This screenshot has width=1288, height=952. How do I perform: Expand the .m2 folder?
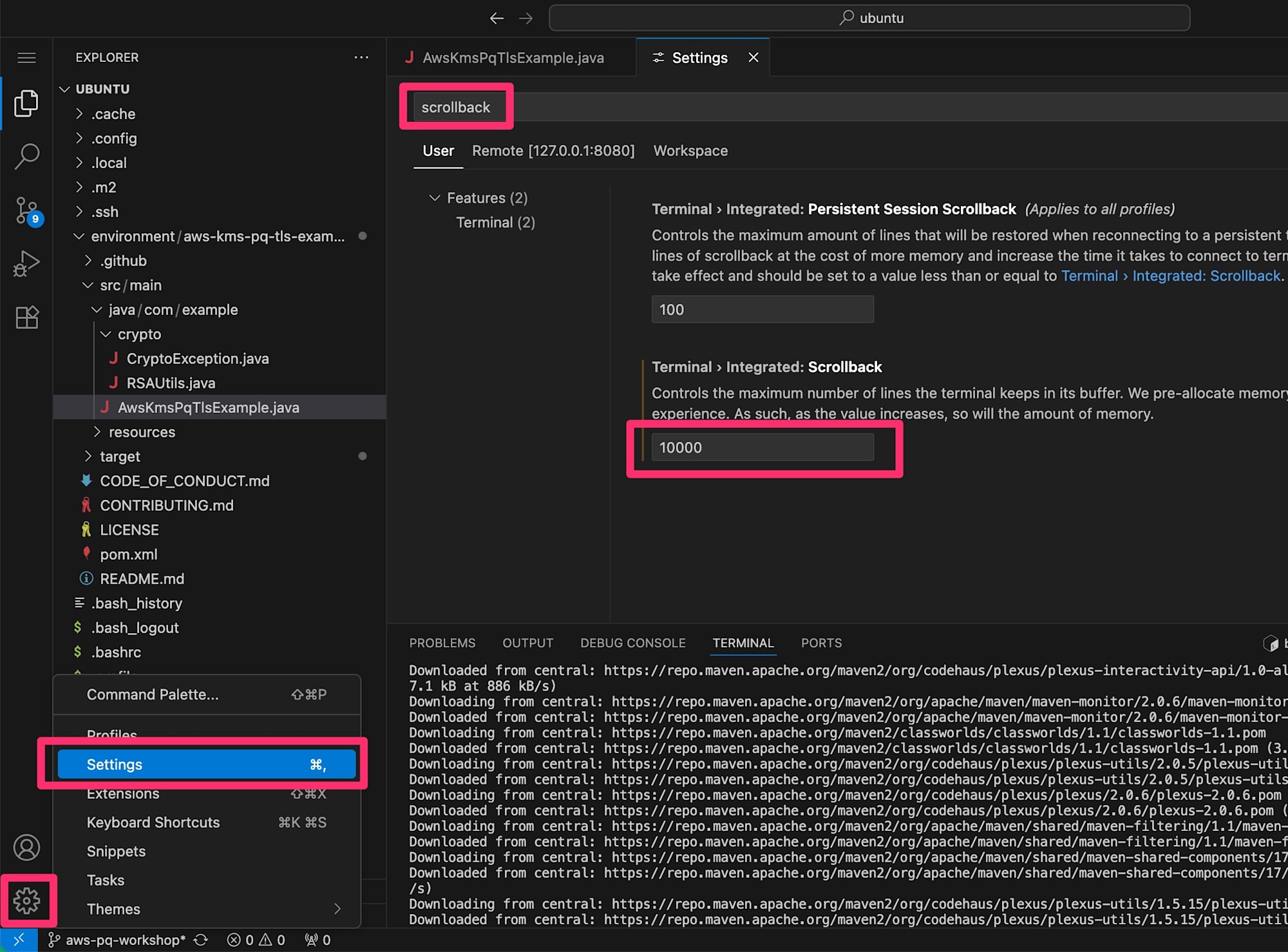point(79,187)
